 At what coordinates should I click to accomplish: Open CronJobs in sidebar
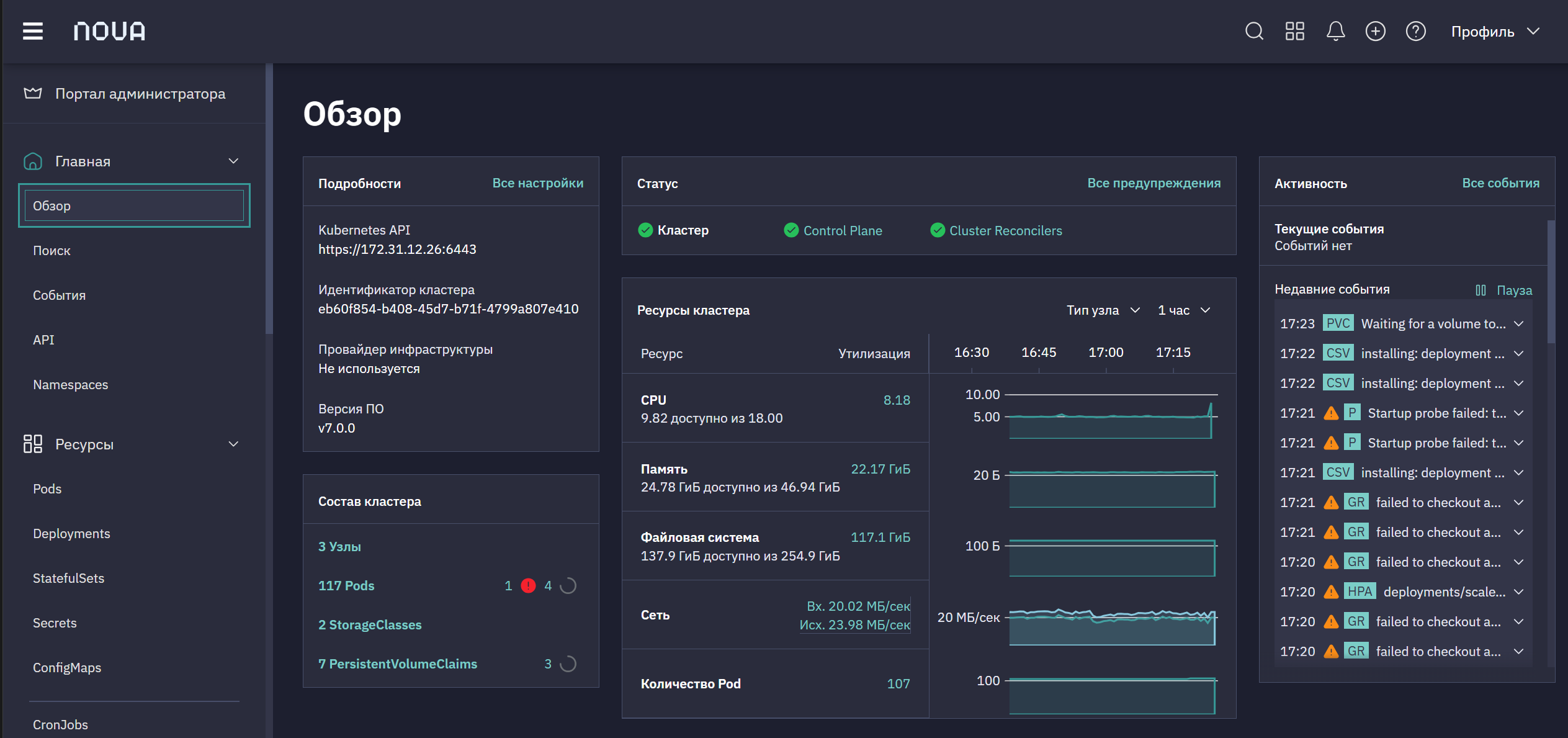(x=60, y=725)
